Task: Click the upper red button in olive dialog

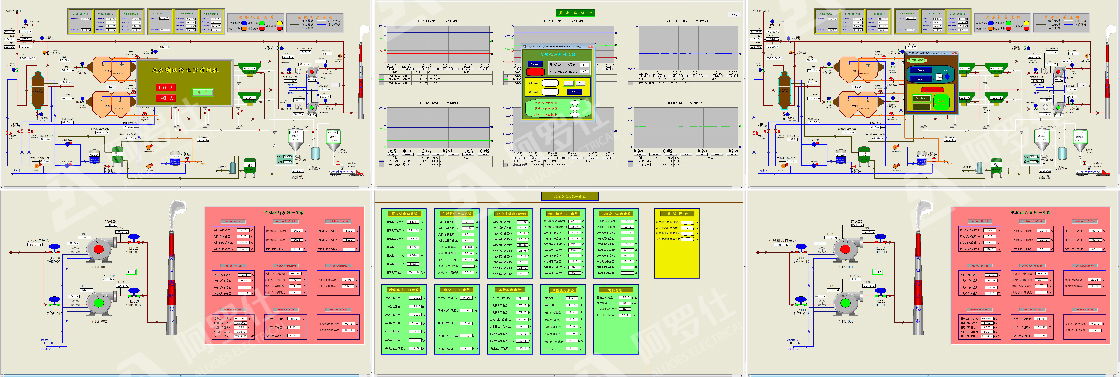Action: click(x=165, y=86)
